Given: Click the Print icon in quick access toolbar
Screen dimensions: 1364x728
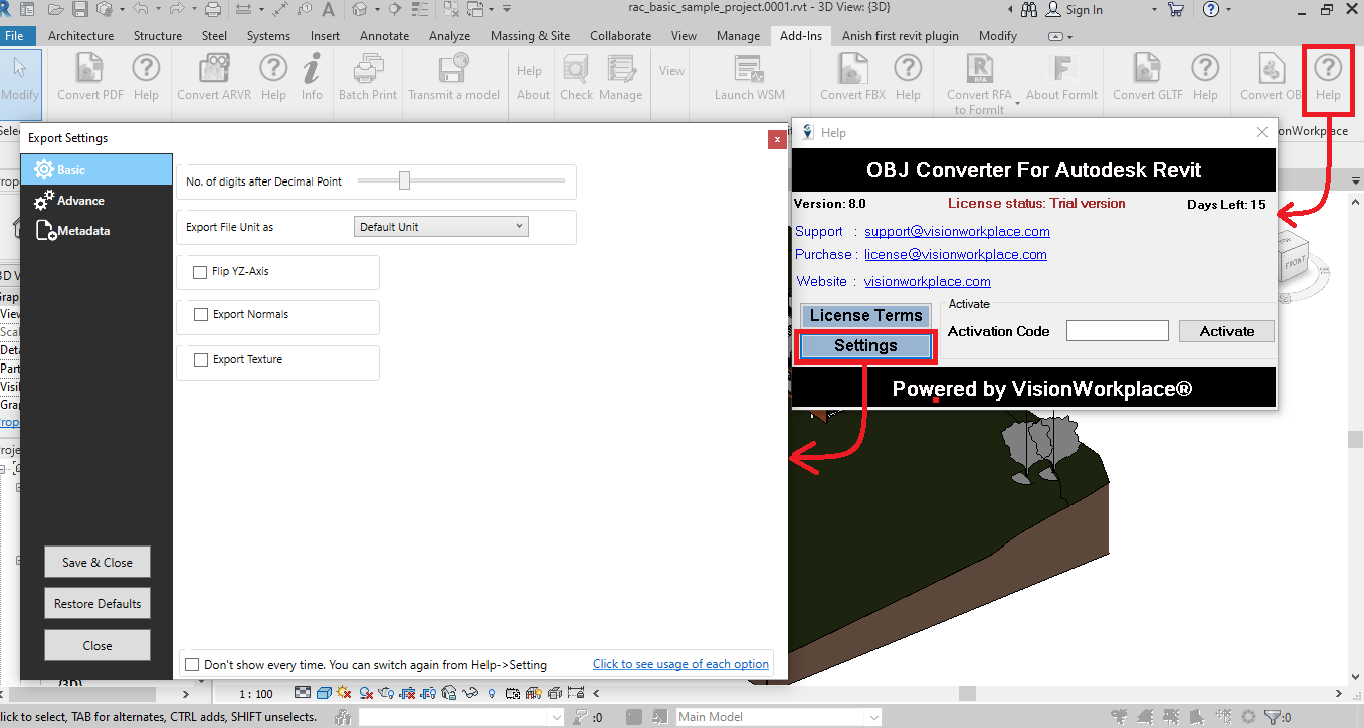Looking at the screenshot, I should pos(212,10).
